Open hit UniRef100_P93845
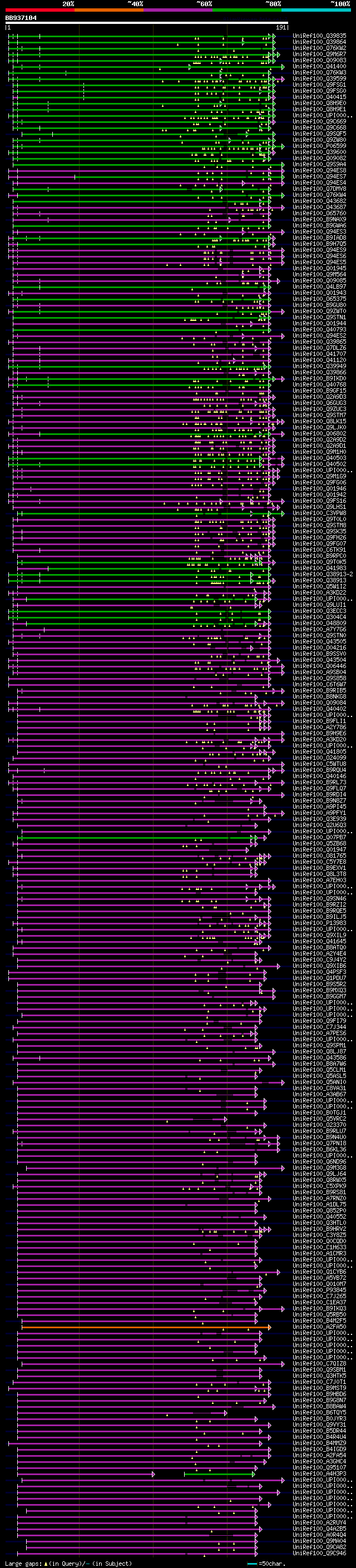Viewport: 356px width, 1568px height. 319,1290
